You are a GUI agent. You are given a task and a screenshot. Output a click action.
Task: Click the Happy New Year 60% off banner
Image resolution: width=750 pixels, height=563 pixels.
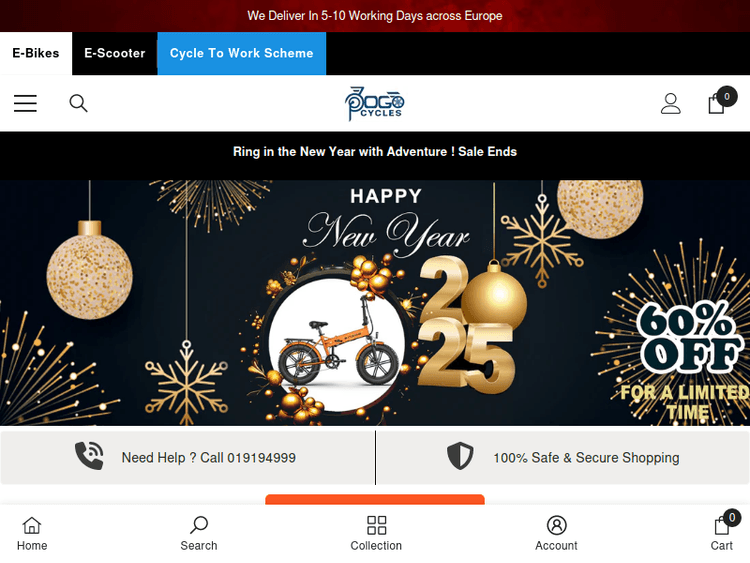click(375, 303)
